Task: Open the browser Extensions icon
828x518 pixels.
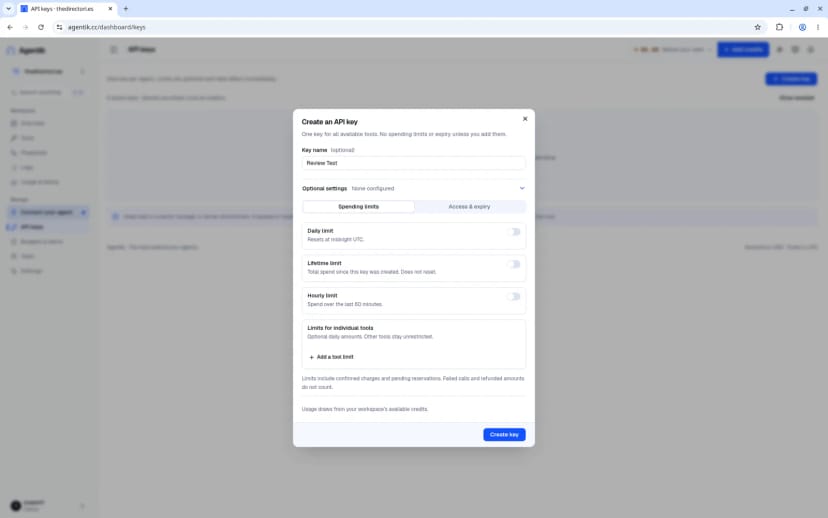Action: (779, 27)
